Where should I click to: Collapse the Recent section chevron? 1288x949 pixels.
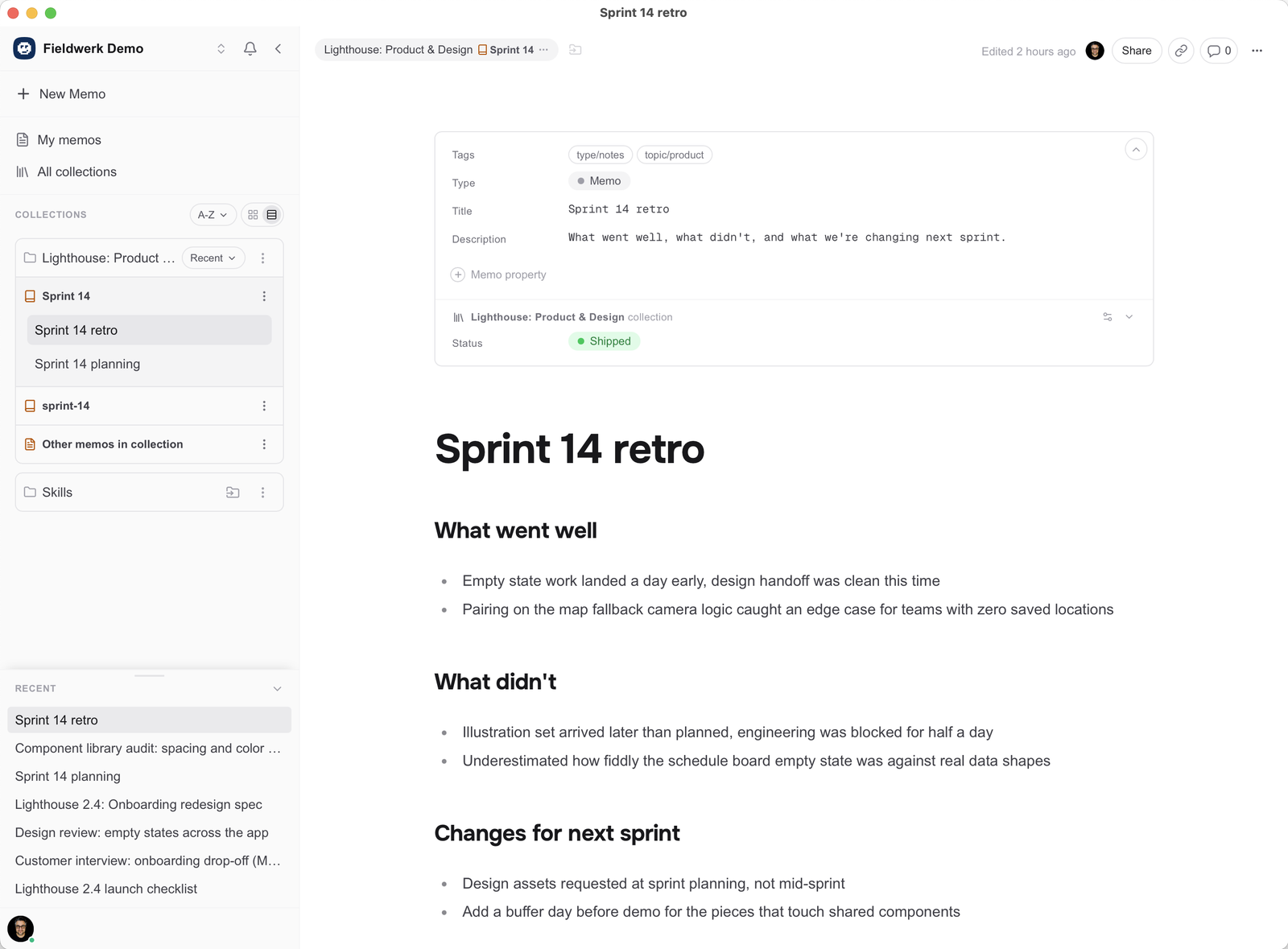pos(278,689)
